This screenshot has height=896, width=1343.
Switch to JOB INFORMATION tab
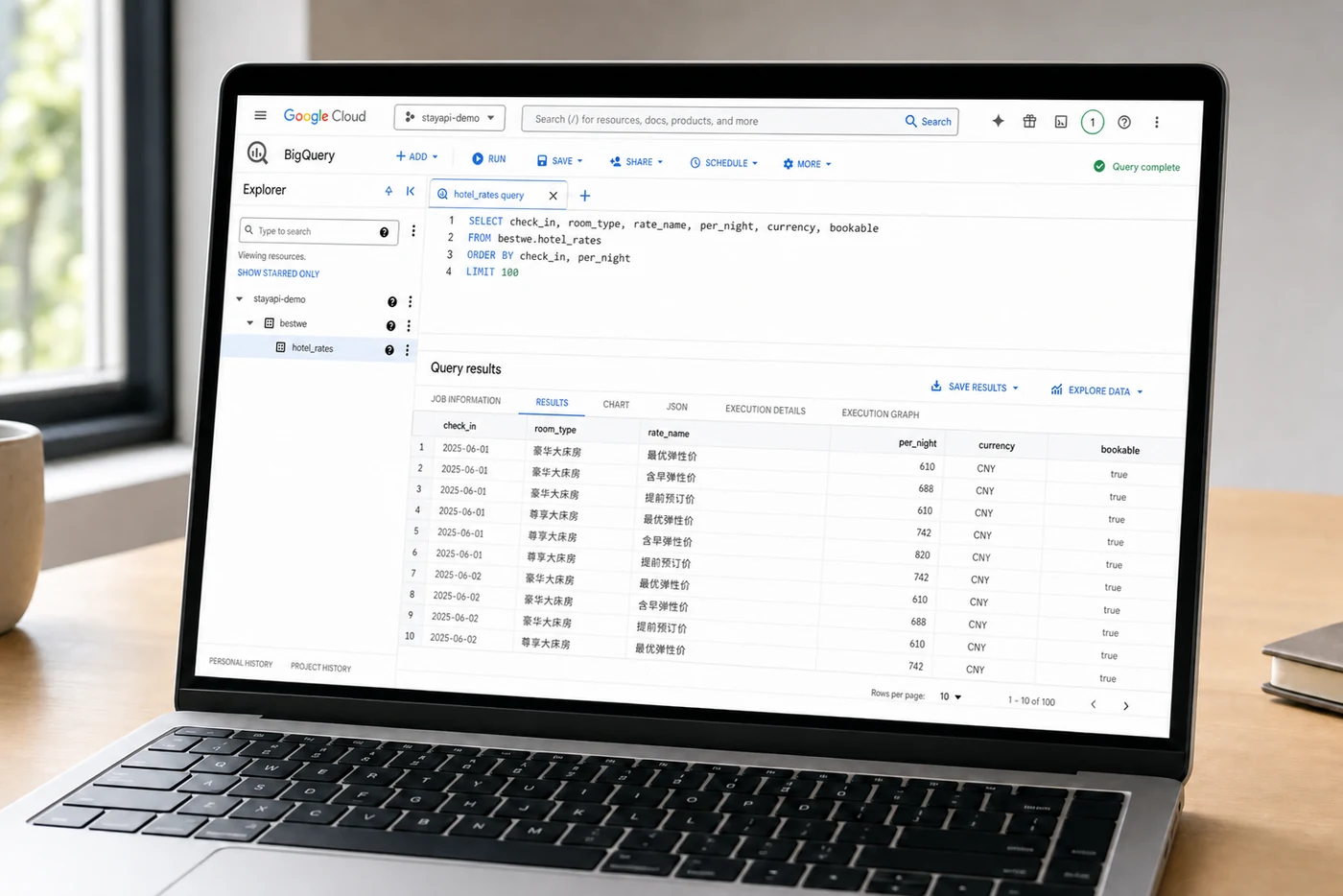pos(465,400)
